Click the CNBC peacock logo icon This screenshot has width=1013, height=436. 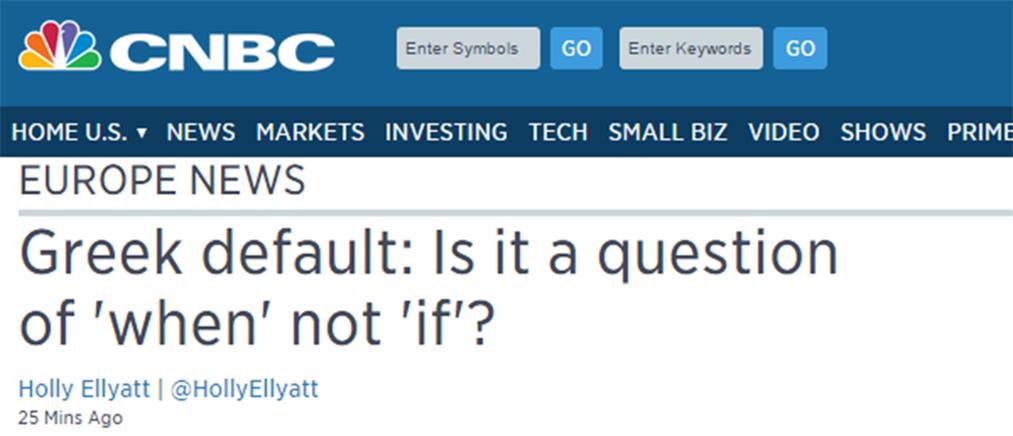tap(59, 47)
